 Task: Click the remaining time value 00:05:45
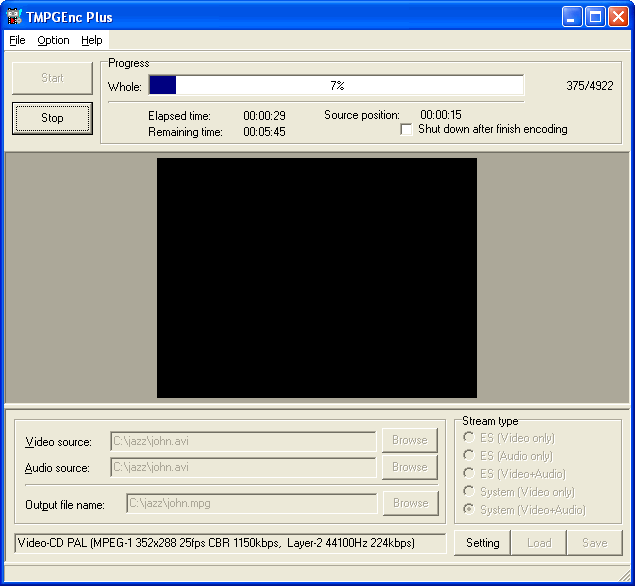(264, 132)
